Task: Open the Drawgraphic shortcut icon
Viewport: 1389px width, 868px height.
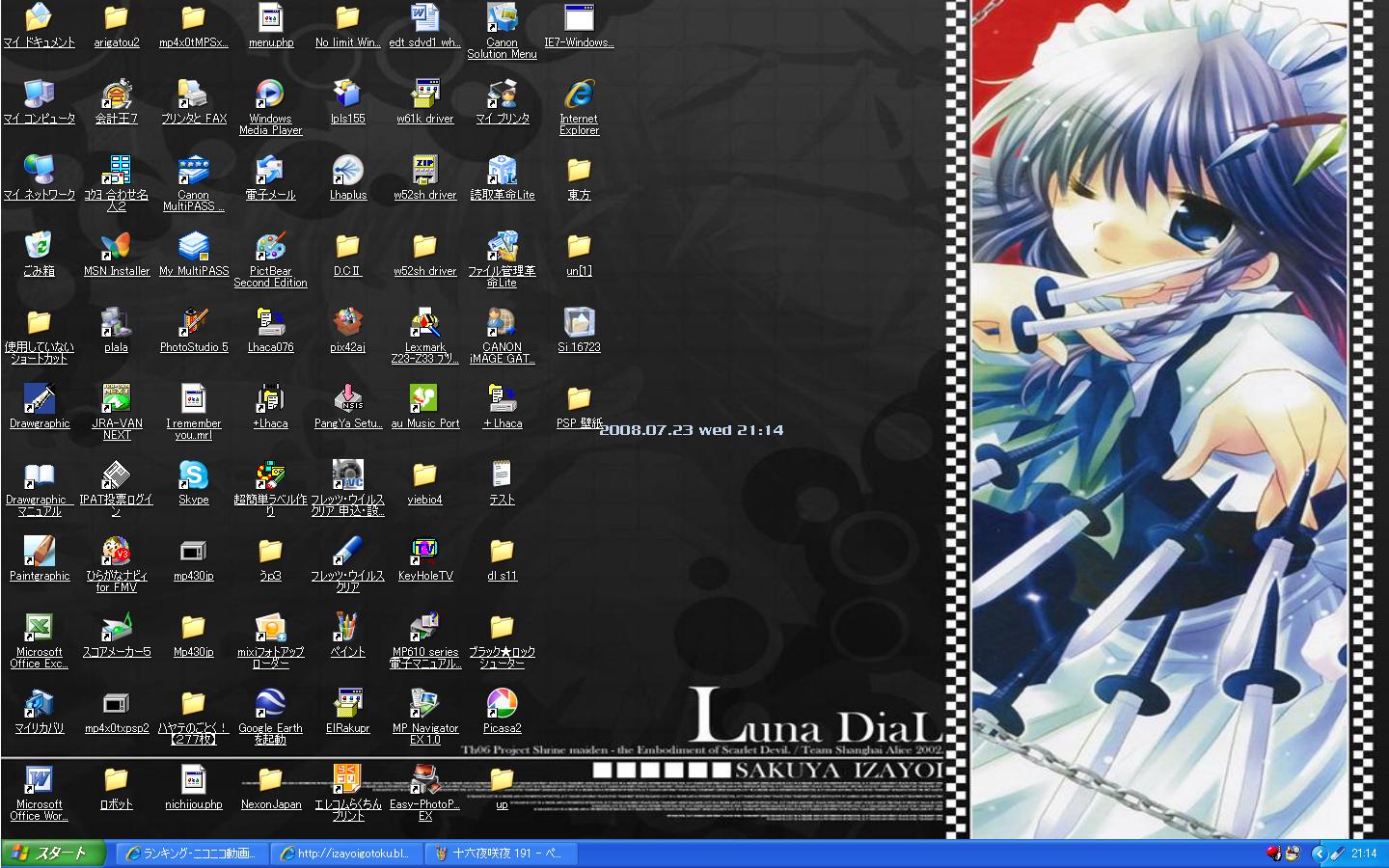Action: 39,398
